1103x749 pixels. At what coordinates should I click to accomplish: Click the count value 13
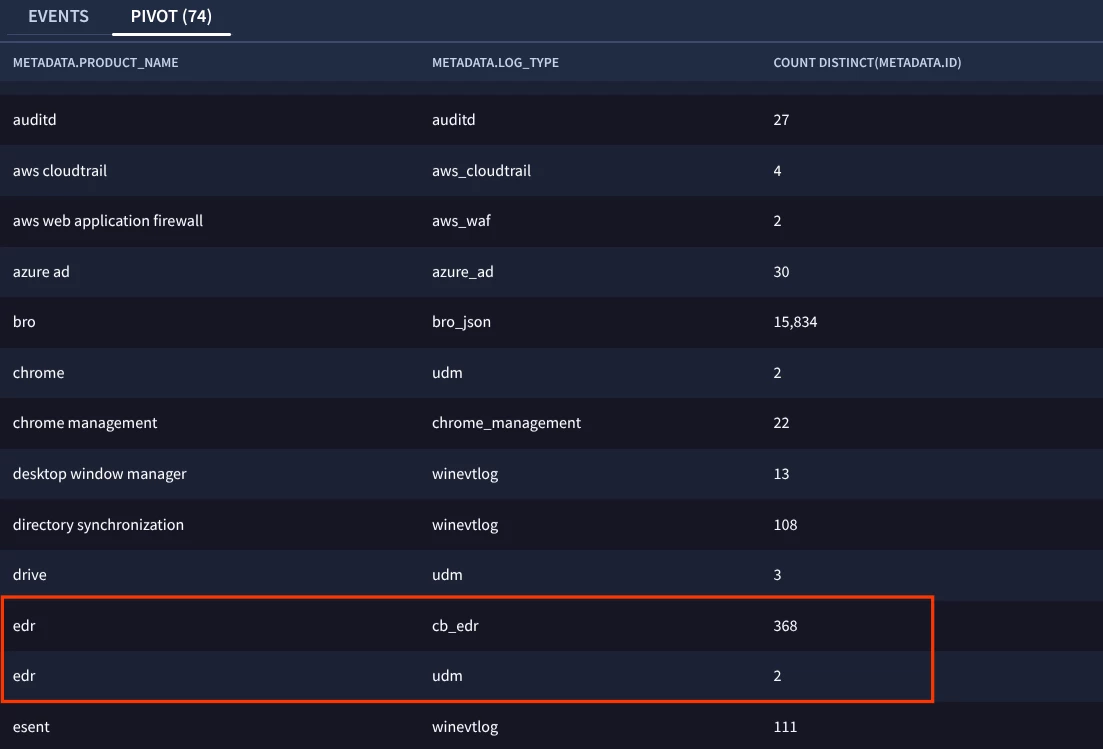point(781,473)
